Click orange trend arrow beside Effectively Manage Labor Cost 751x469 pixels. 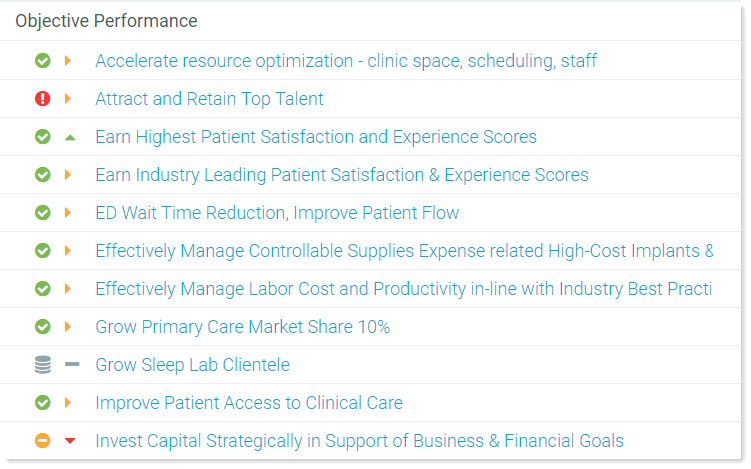68,289
